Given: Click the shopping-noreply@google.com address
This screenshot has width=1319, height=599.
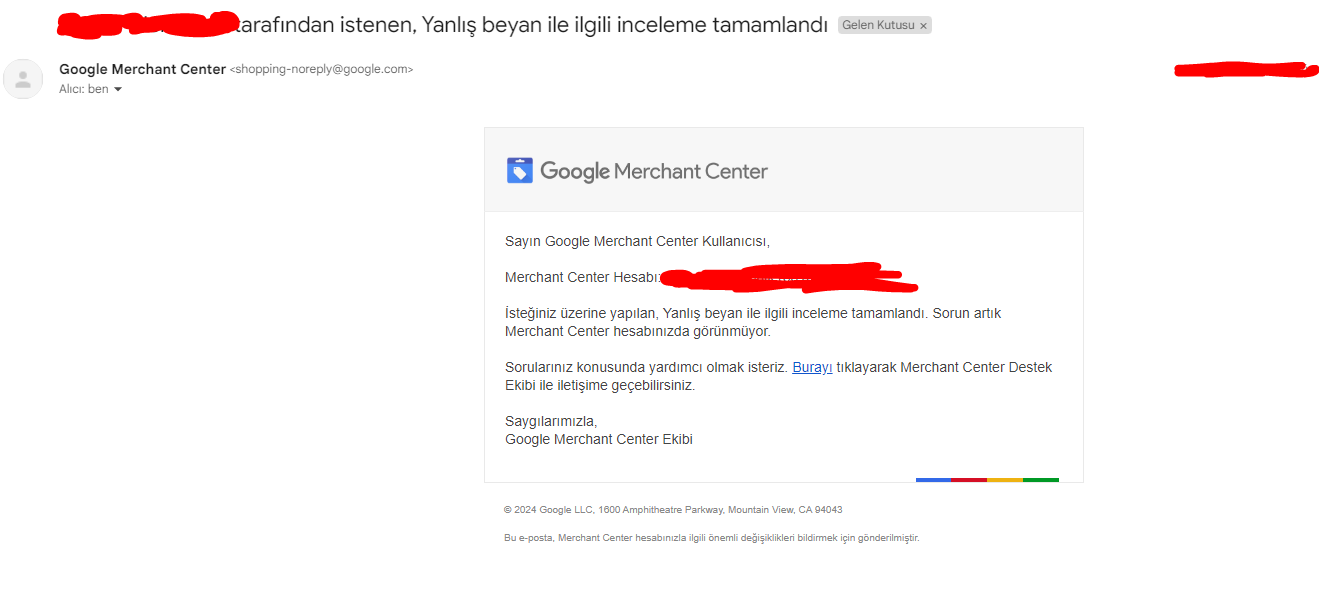Looking at the screenshot, I should (321, 69).
